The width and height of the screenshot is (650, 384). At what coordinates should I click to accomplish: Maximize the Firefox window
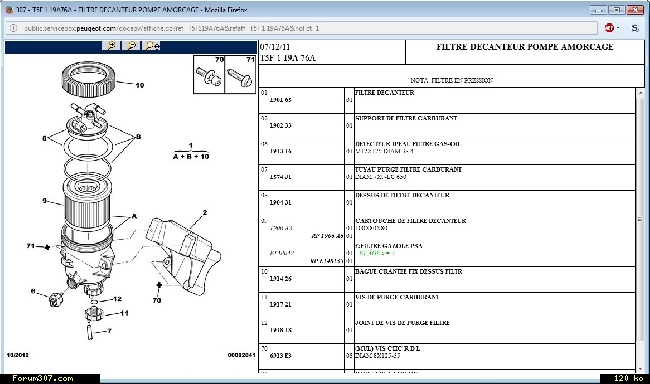pyautogui.click(x=617, y=9)
